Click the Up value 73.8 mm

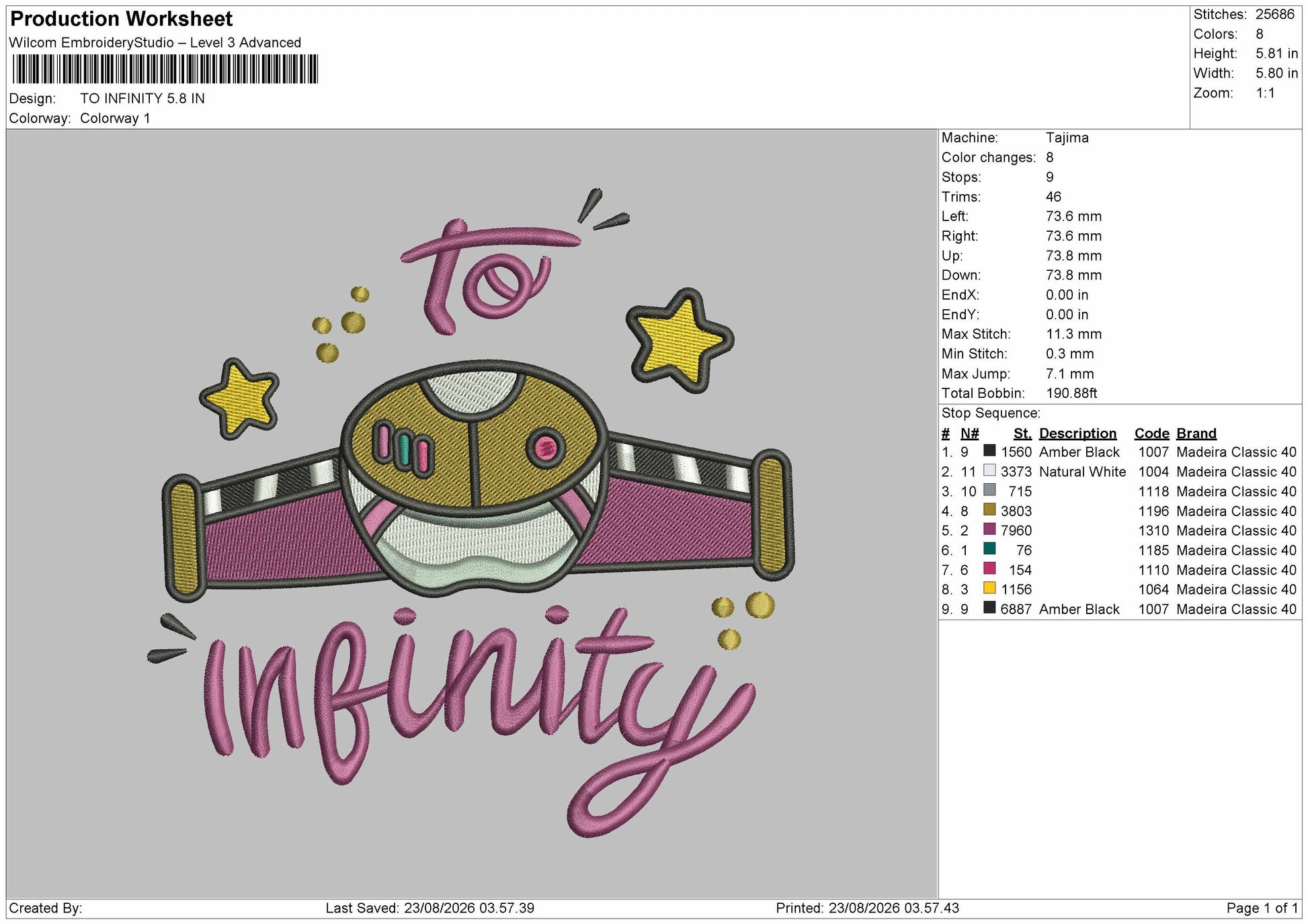coord(1073,255)
